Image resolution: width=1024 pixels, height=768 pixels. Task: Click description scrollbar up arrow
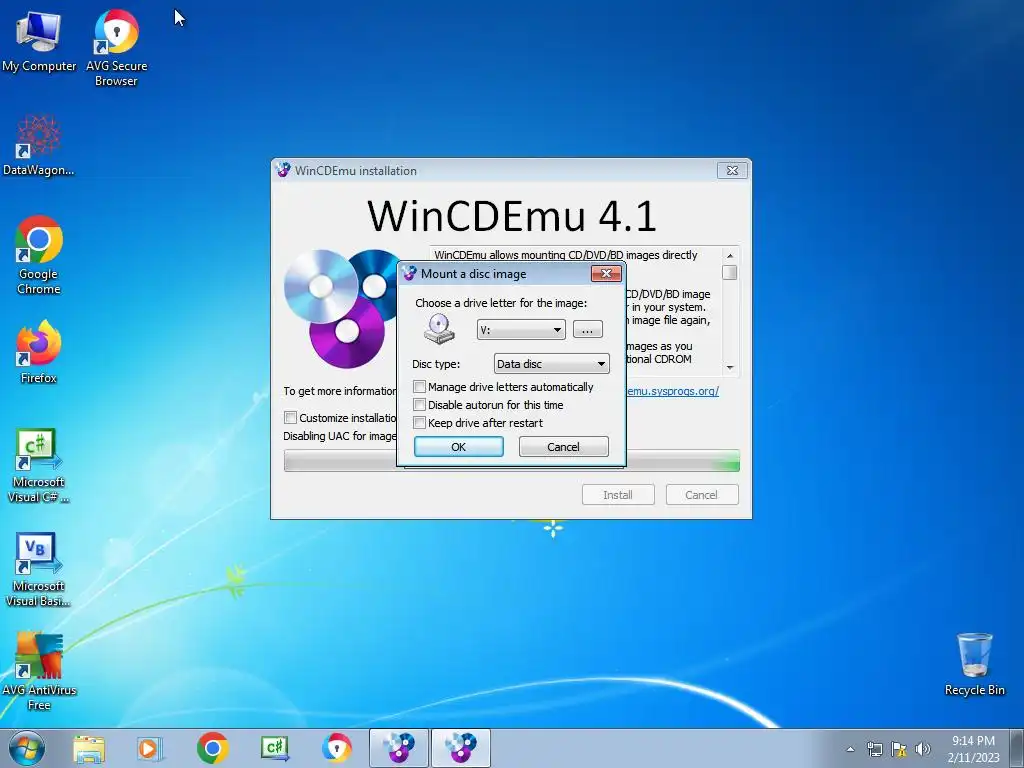point(730,255)
